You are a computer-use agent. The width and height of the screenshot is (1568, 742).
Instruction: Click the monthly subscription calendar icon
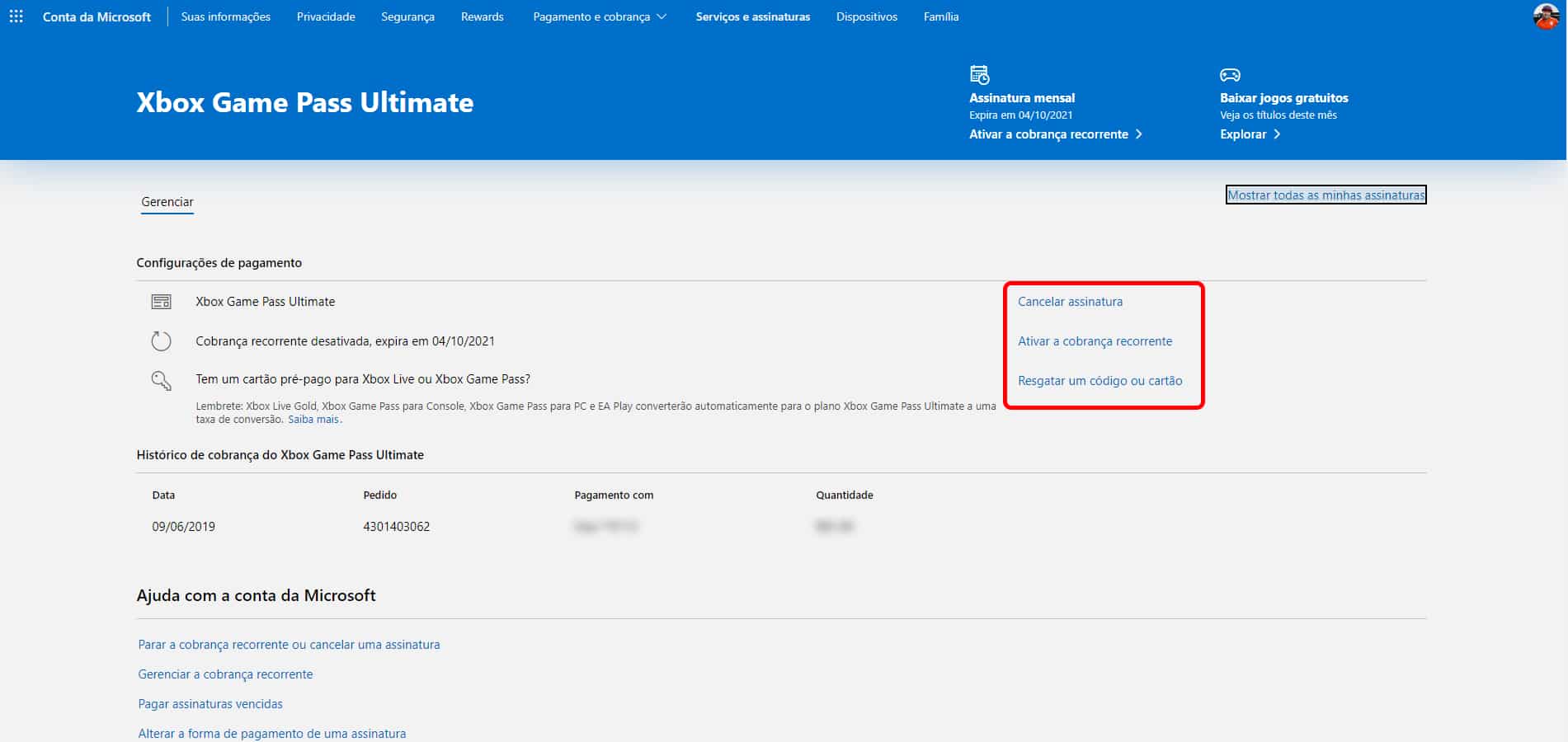coord(979,75)
